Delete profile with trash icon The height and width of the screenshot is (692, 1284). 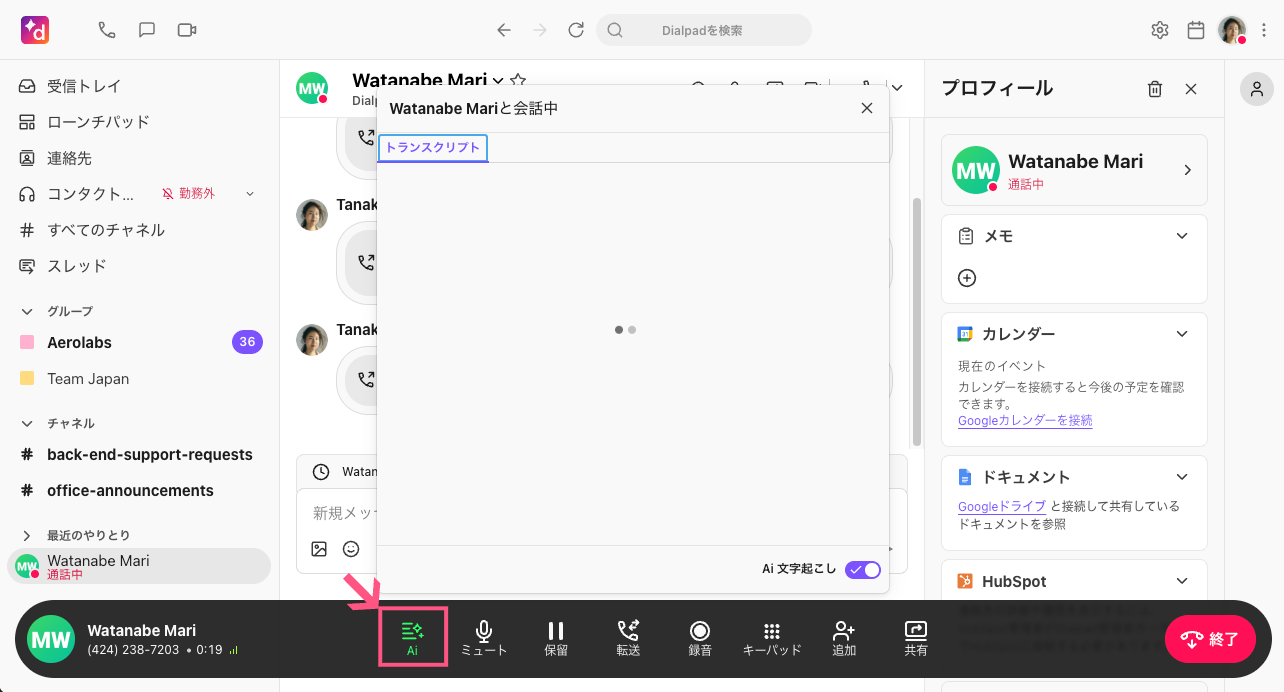1155,89
